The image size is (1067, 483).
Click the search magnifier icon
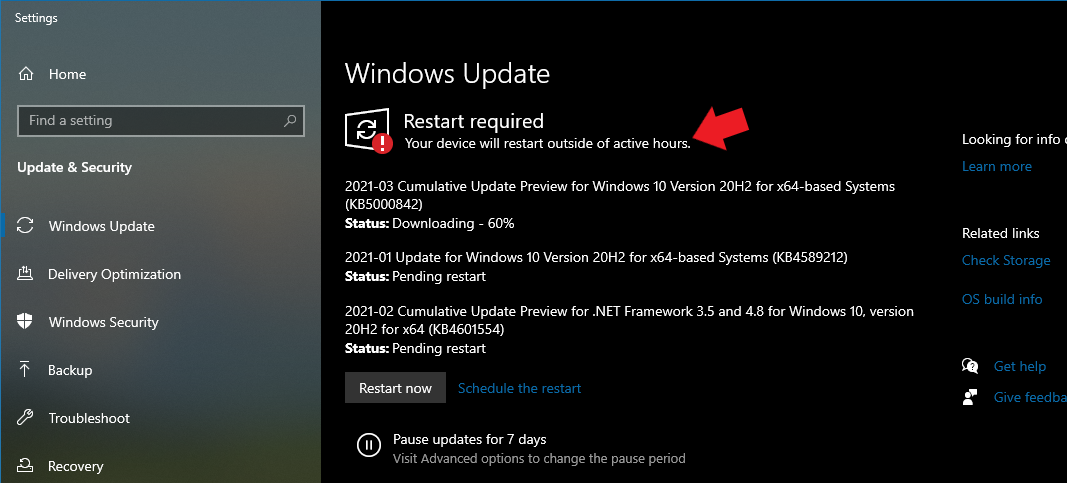290,121
